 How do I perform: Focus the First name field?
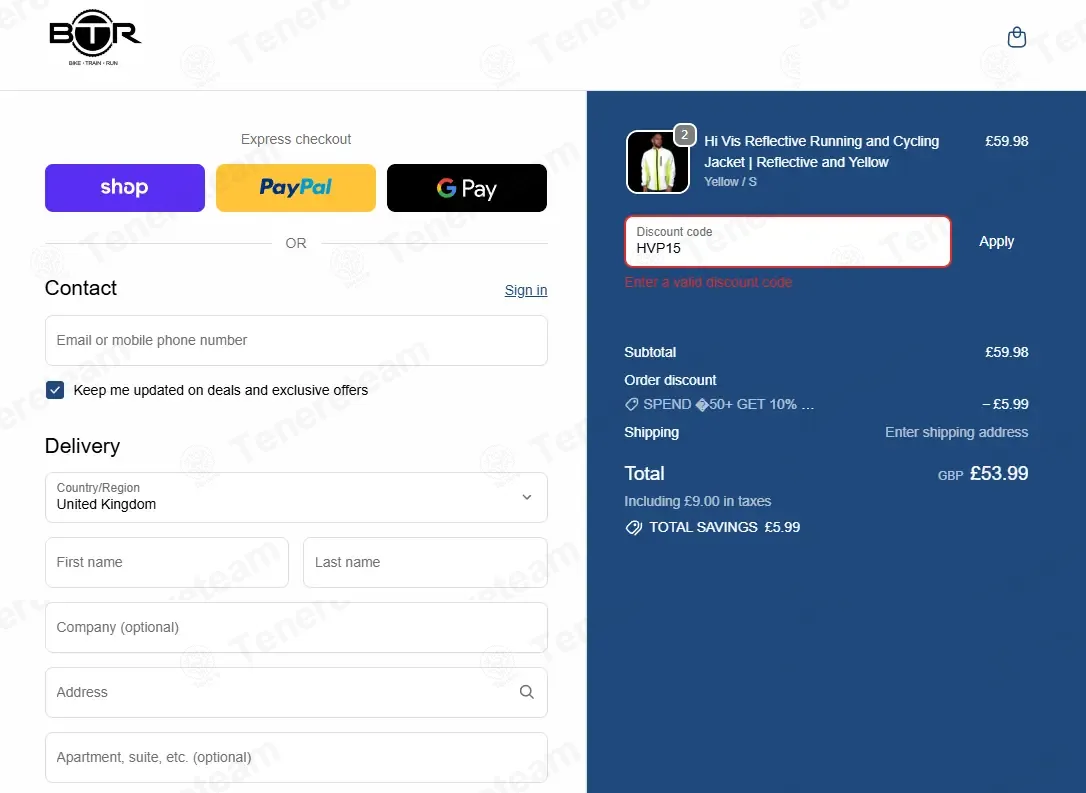point(166,562)
